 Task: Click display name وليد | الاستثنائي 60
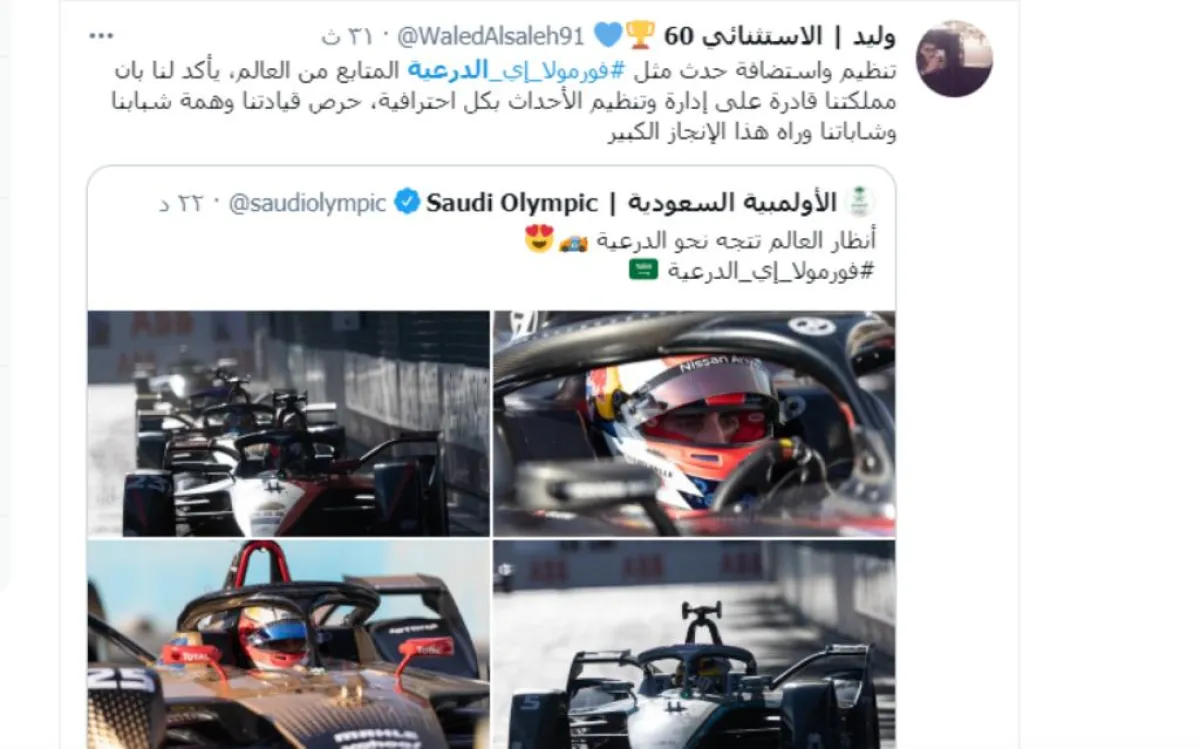click(778, 37)
